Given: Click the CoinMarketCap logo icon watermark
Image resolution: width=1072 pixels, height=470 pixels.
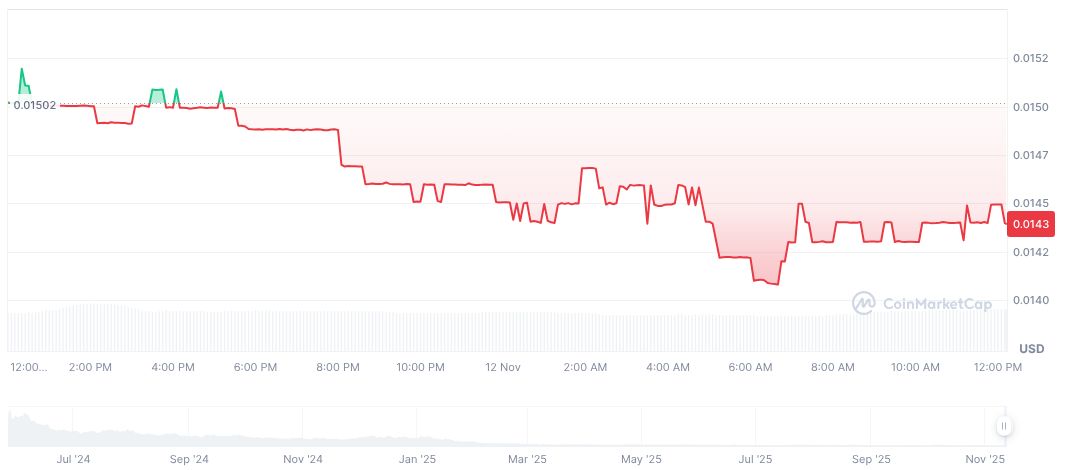Looking at the screenshot, I should [x=864, y=302].
